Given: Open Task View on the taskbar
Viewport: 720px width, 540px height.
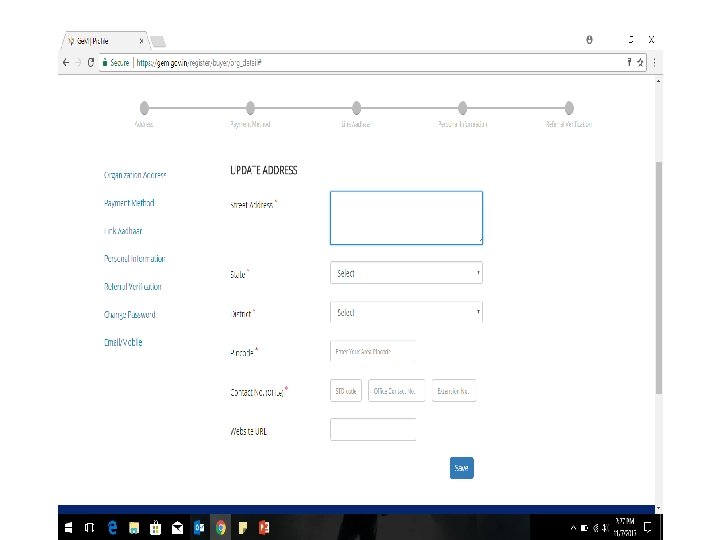Looking at the screenshot, I should (90, 528).
